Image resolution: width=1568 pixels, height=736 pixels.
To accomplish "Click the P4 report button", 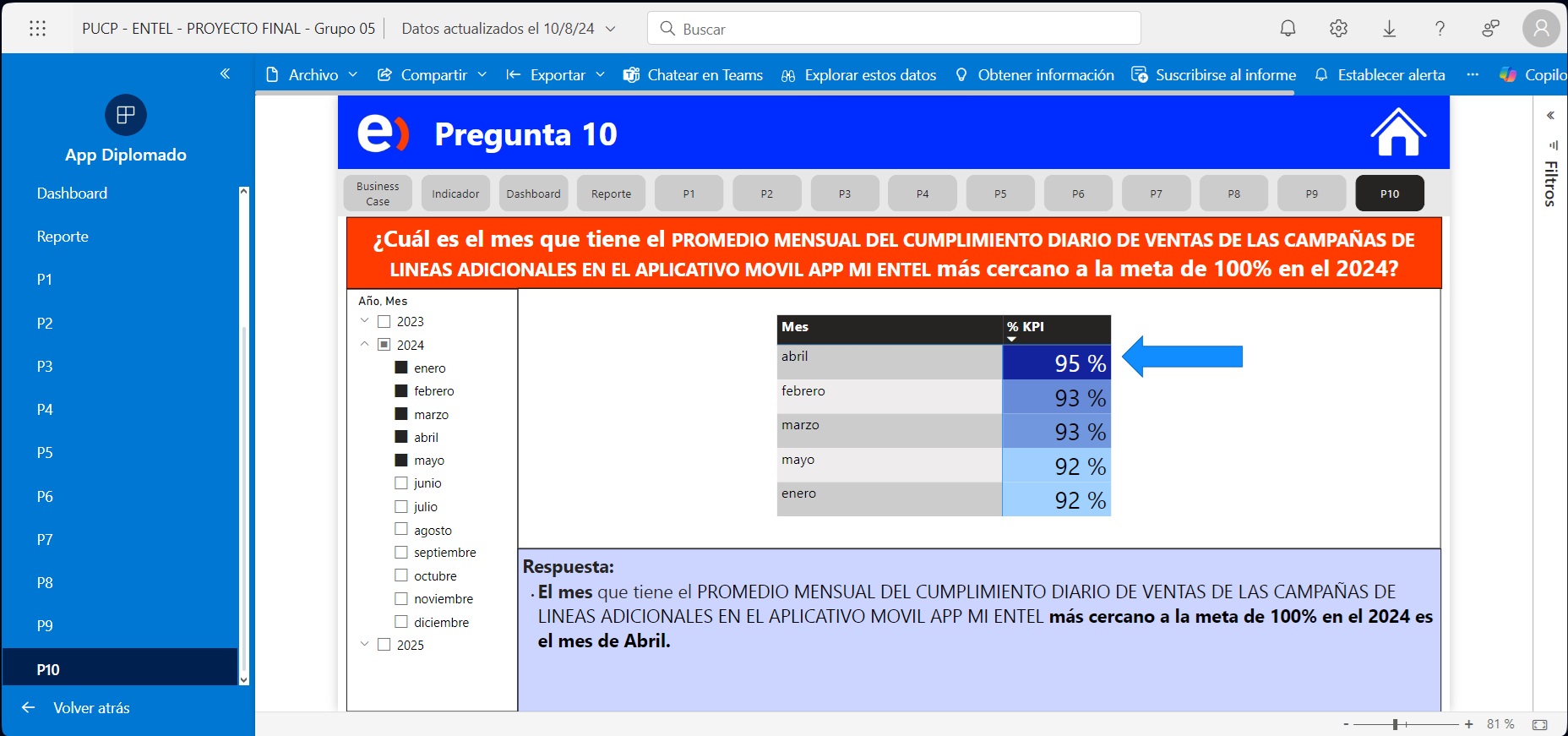I will click(923, 194).
